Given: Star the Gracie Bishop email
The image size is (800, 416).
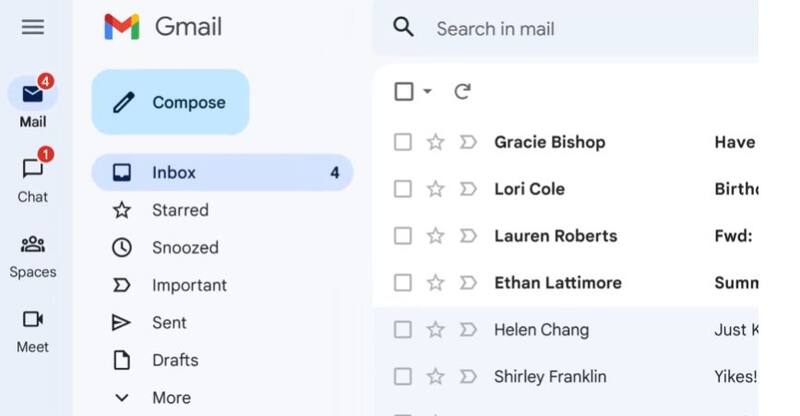Looking at the screenshot, I should tap(435, 142).
